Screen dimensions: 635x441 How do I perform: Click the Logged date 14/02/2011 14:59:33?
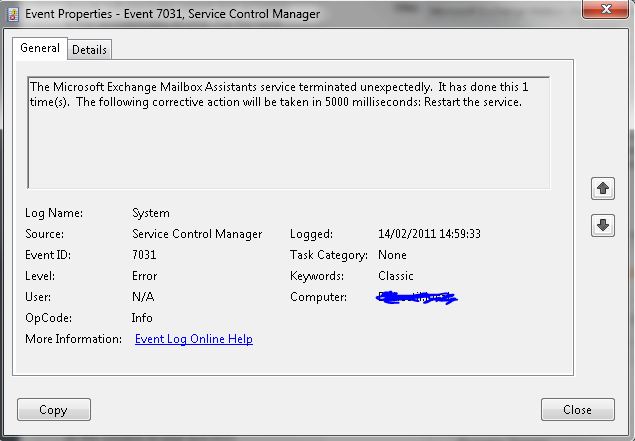[429, 234]
